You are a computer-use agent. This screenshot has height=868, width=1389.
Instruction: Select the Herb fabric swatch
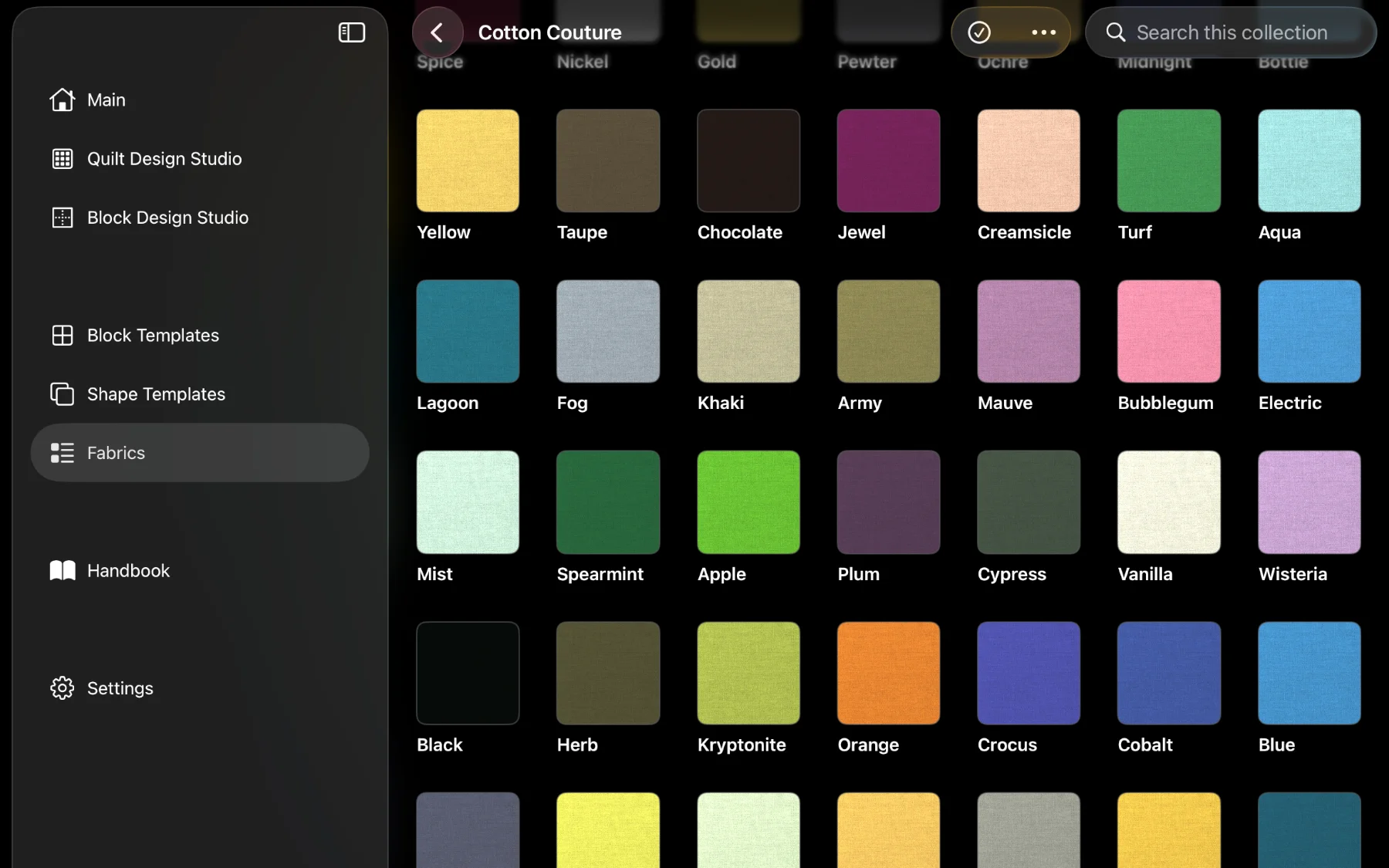click(x=608, y=673)
